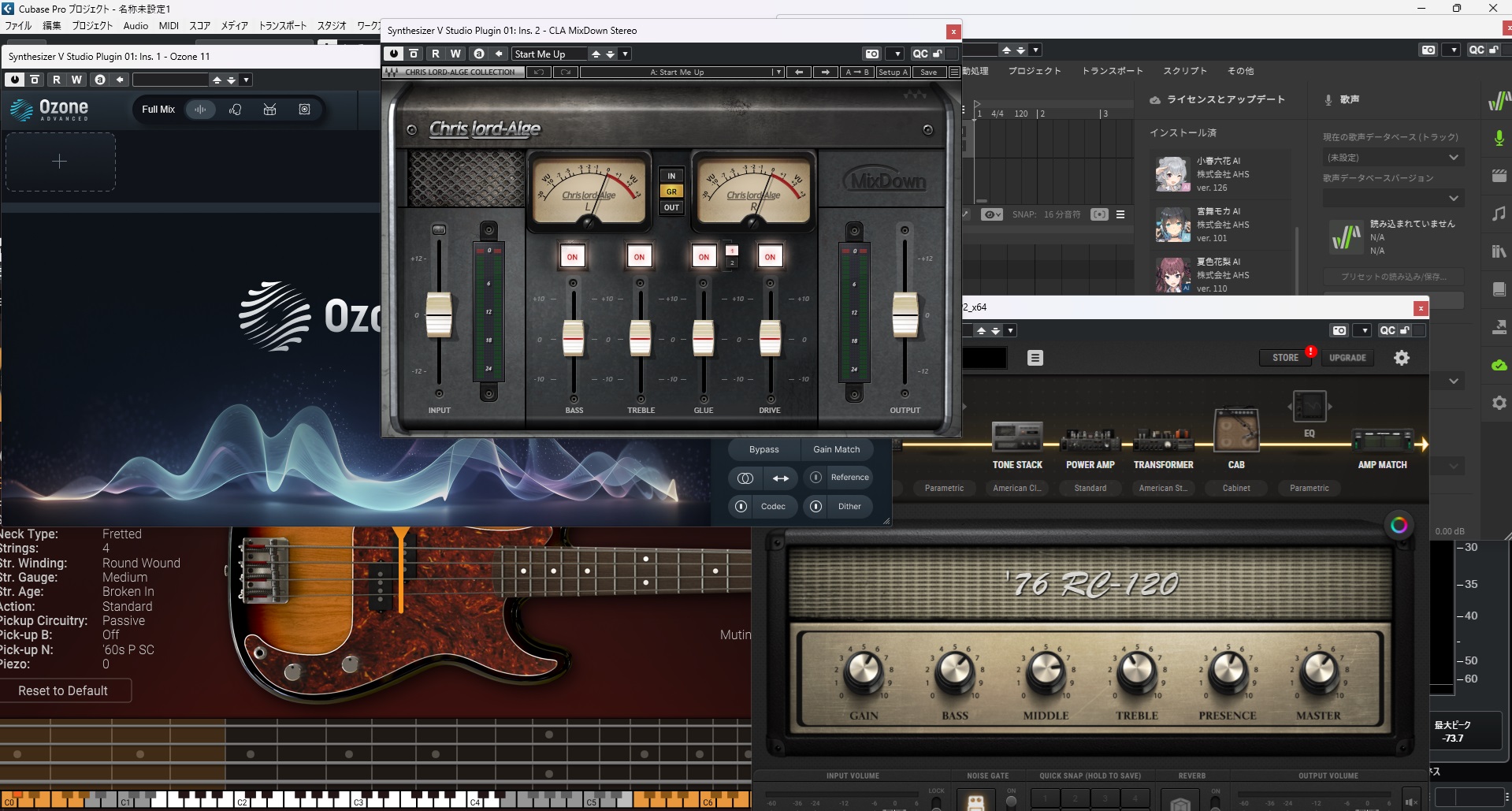Load previous Waves preset arrow
The width and height of the screenshot is (1512, 811).
[x=799, y=72]
